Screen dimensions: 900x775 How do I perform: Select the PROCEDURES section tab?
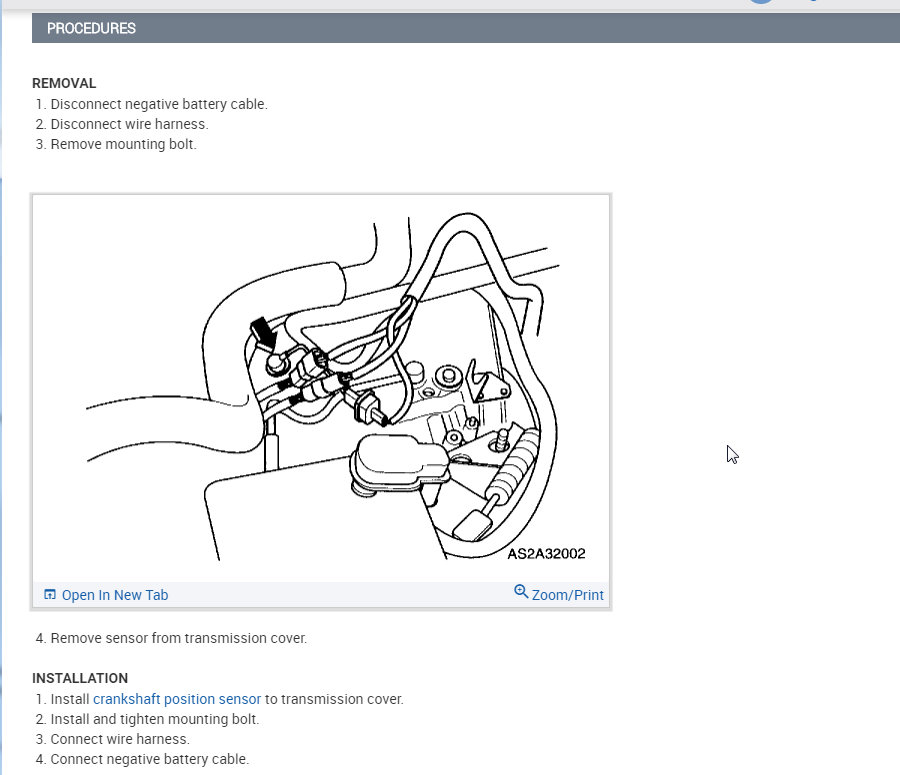pyautogui.click(x=91, y=28)
